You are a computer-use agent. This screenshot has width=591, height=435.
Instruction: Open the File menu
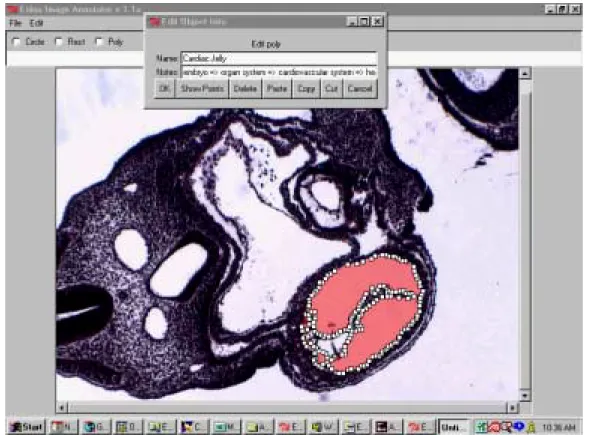15,23
